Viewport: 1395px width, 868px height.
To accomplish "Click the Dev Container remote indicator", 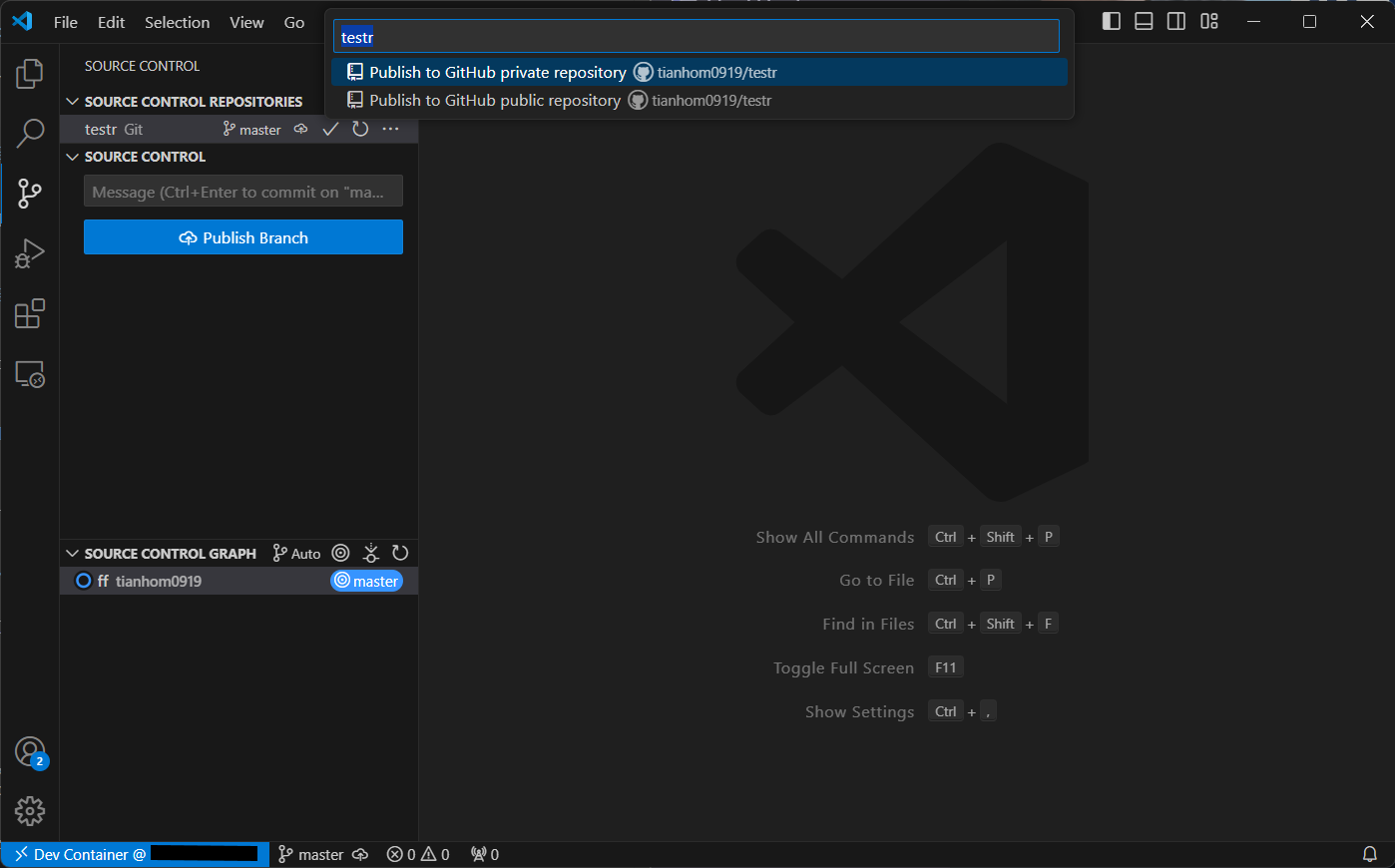I will point(135,855).
